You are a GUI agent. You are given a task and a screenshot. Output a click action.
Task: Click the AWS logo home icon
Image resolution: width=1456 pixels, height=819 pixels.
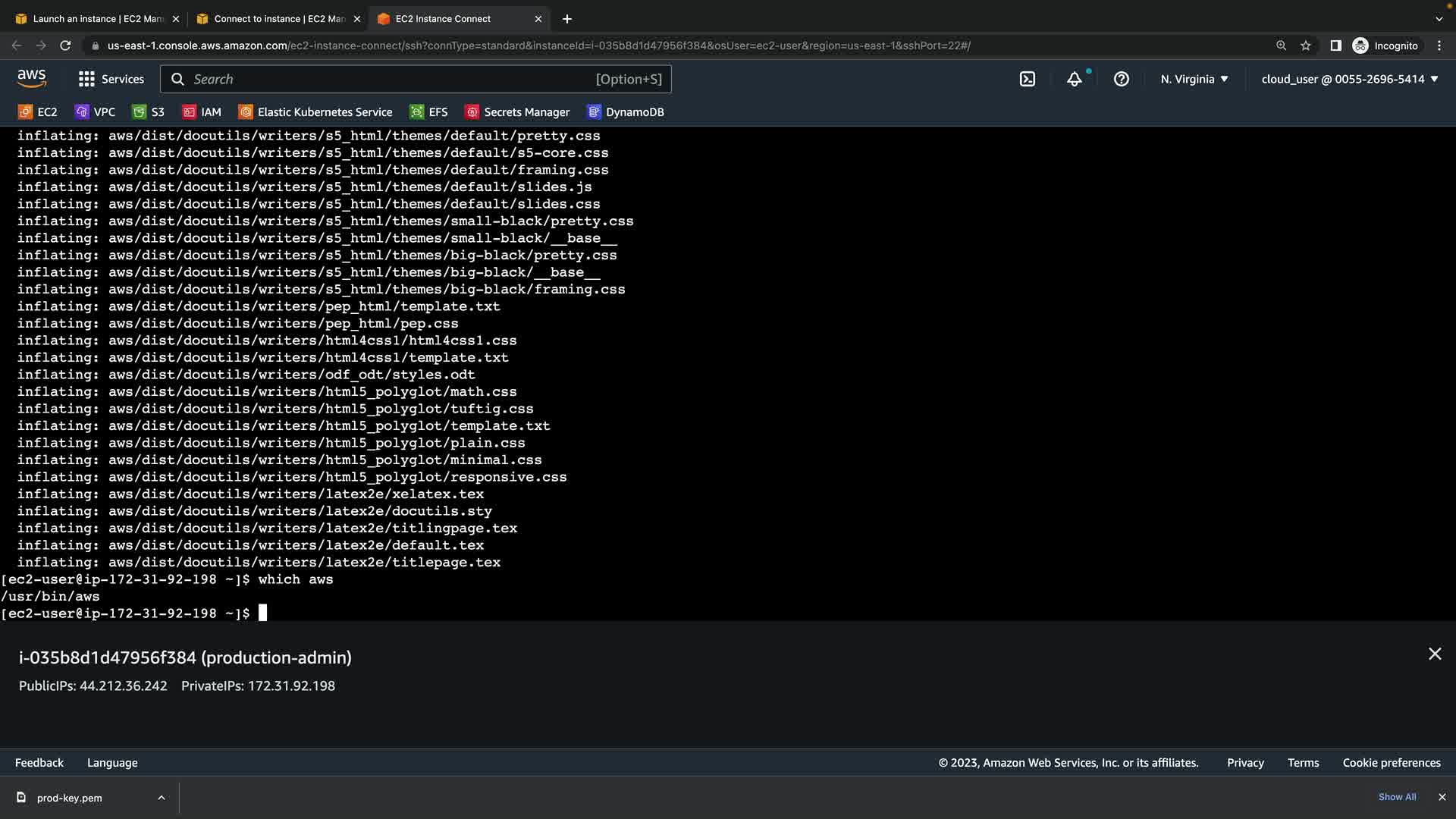coord(32,78)
